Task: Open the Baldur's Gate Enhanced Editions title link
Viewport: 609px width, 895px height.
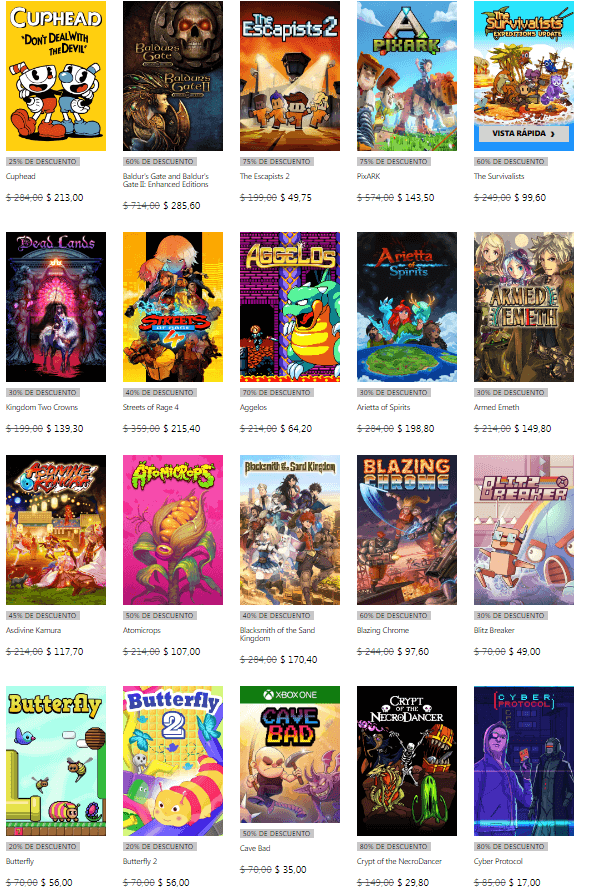Action: pyautogui.click(x=166, y=180)
